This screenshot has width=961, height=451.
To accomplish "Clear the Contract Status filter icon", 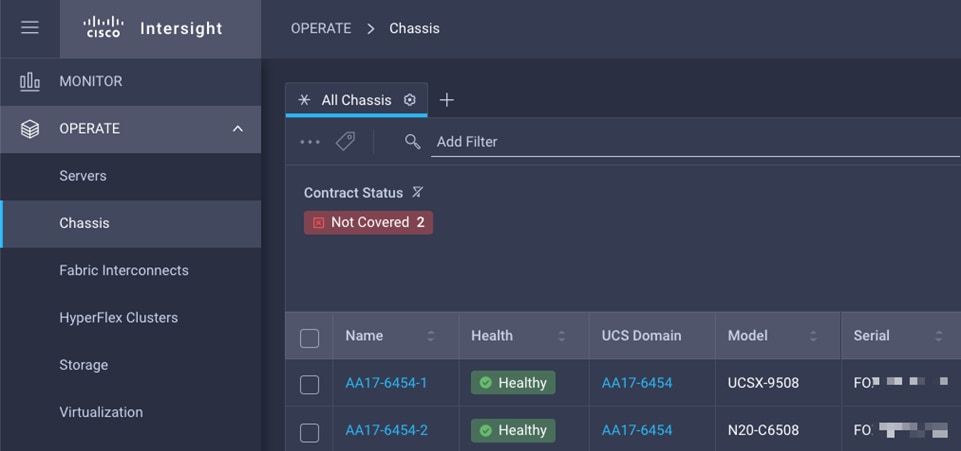I will click(x=417, y=192).
